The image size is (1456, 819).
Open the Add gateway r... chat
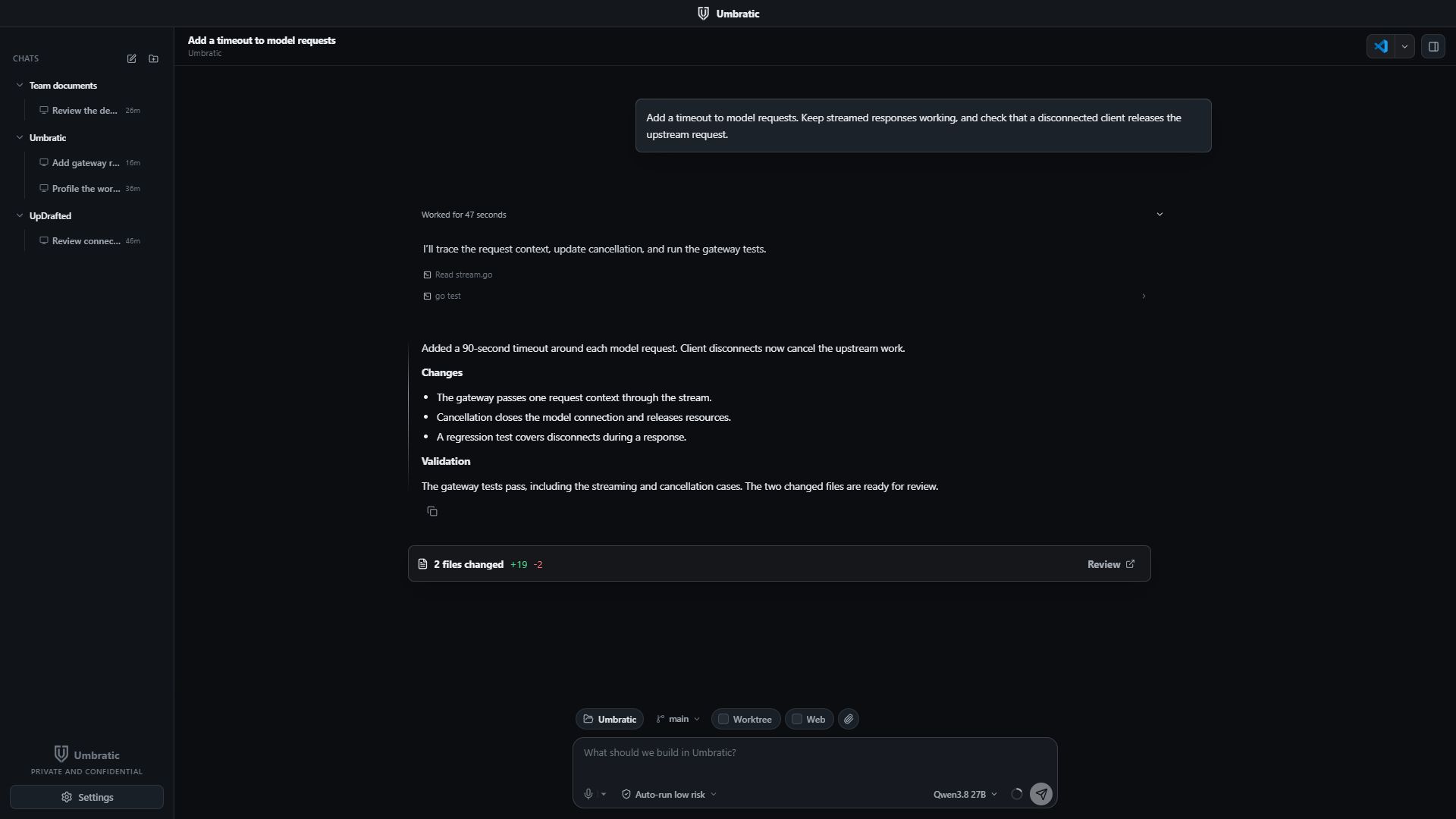[x=89, y=163]
